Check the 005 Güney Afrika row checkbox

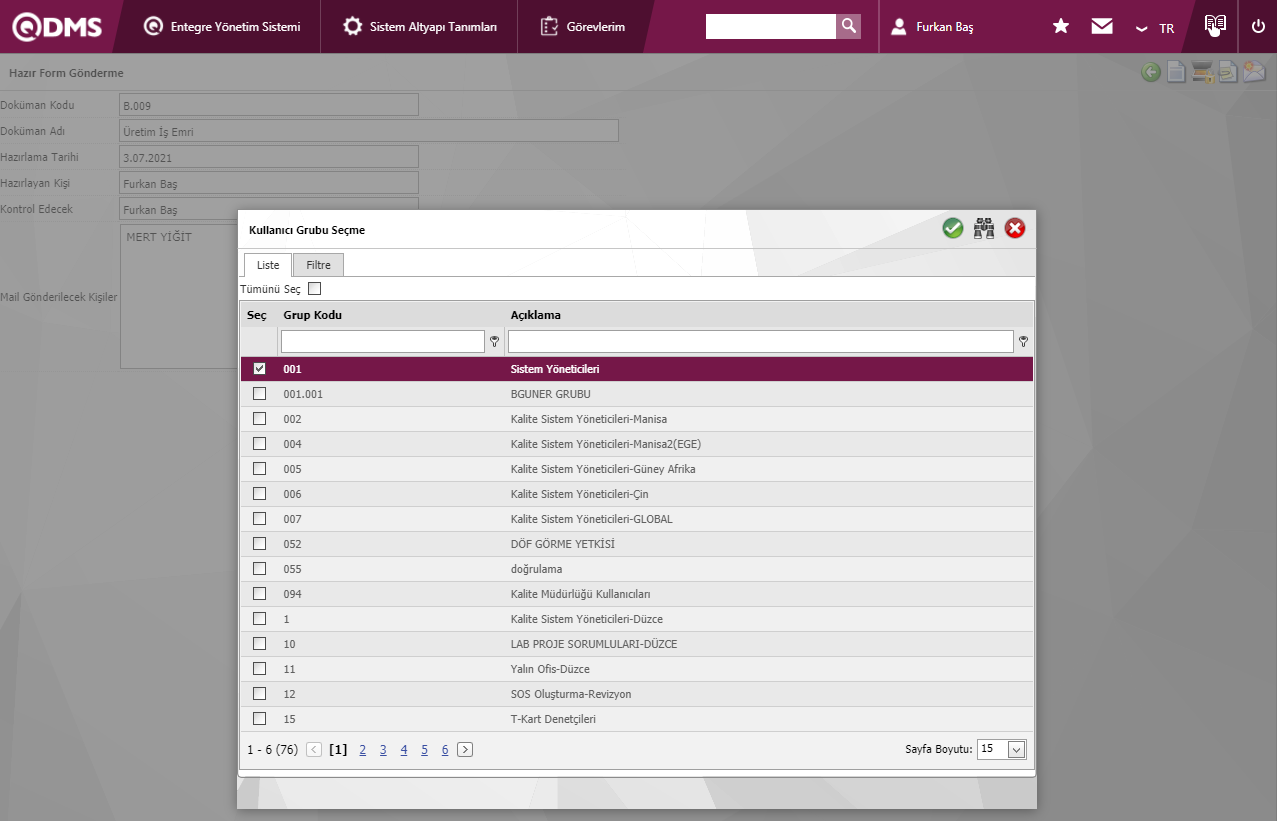[x=260, y=469]
